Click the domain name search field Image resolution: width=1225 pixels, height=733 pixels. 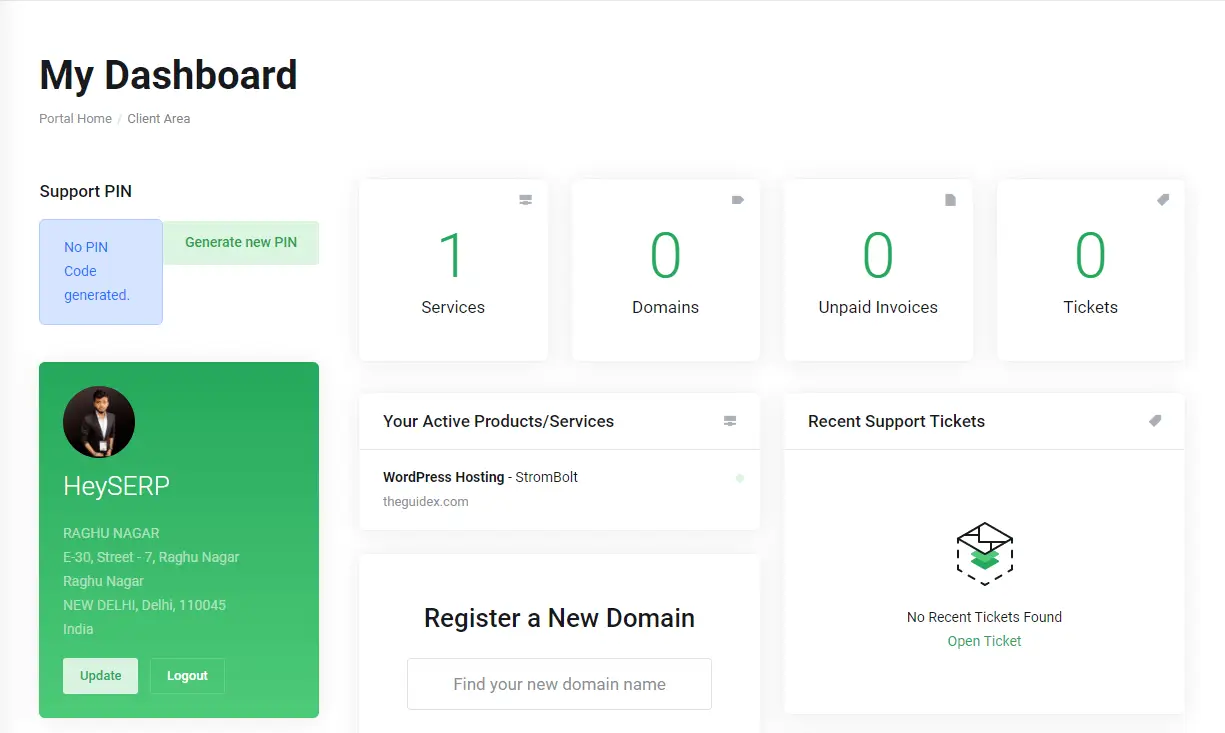(x=558, y=684)
